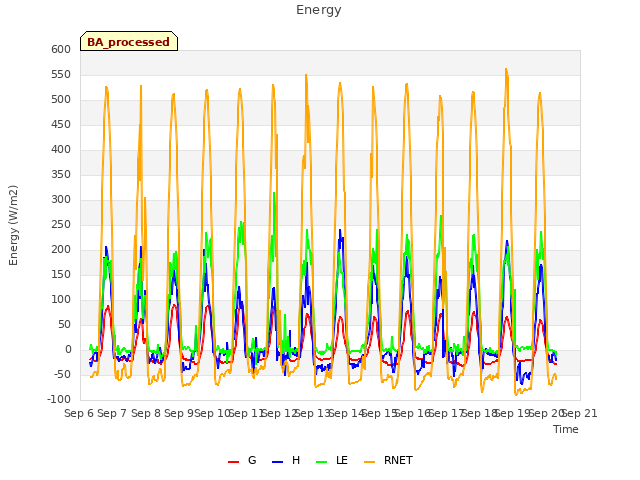Click the 0 y-axis tick label
This screenshot has height=480, width=640.
pos(68,350)
